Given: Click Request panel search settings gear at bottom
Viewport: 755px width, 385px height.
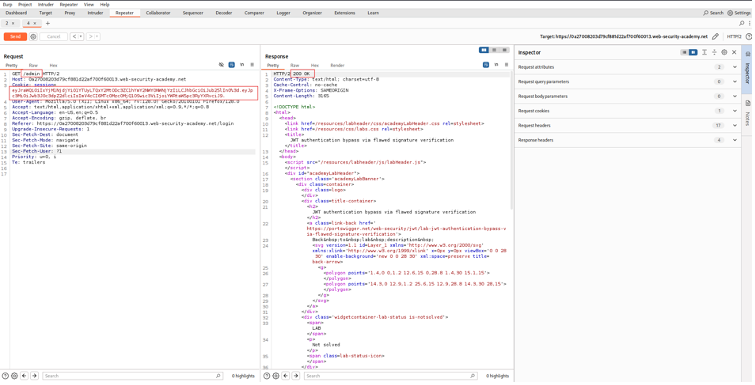Looking at the screenshot, I should [14, 376].
